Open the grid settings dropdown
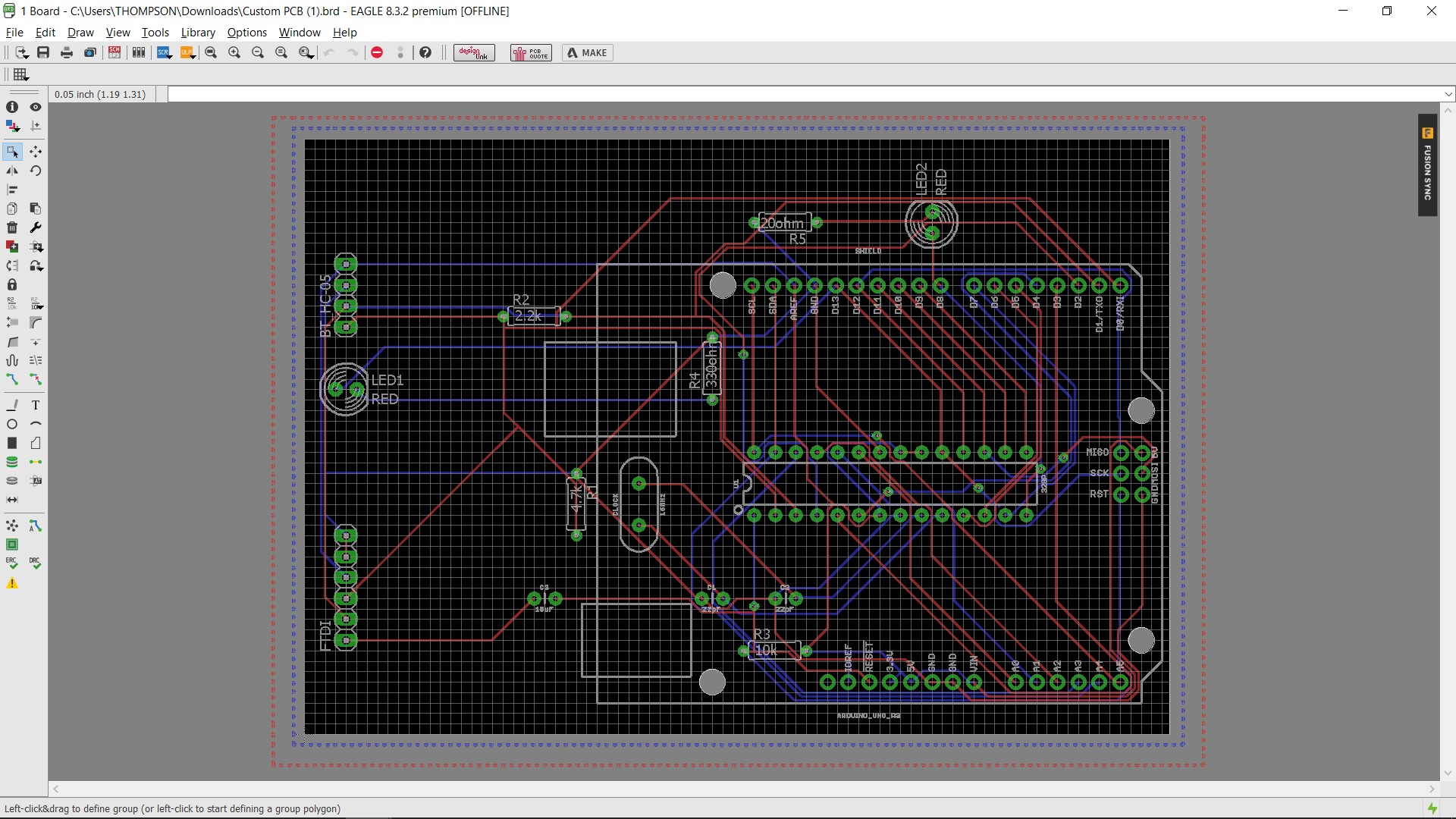 pyautogui.click(x=20, y=74)
